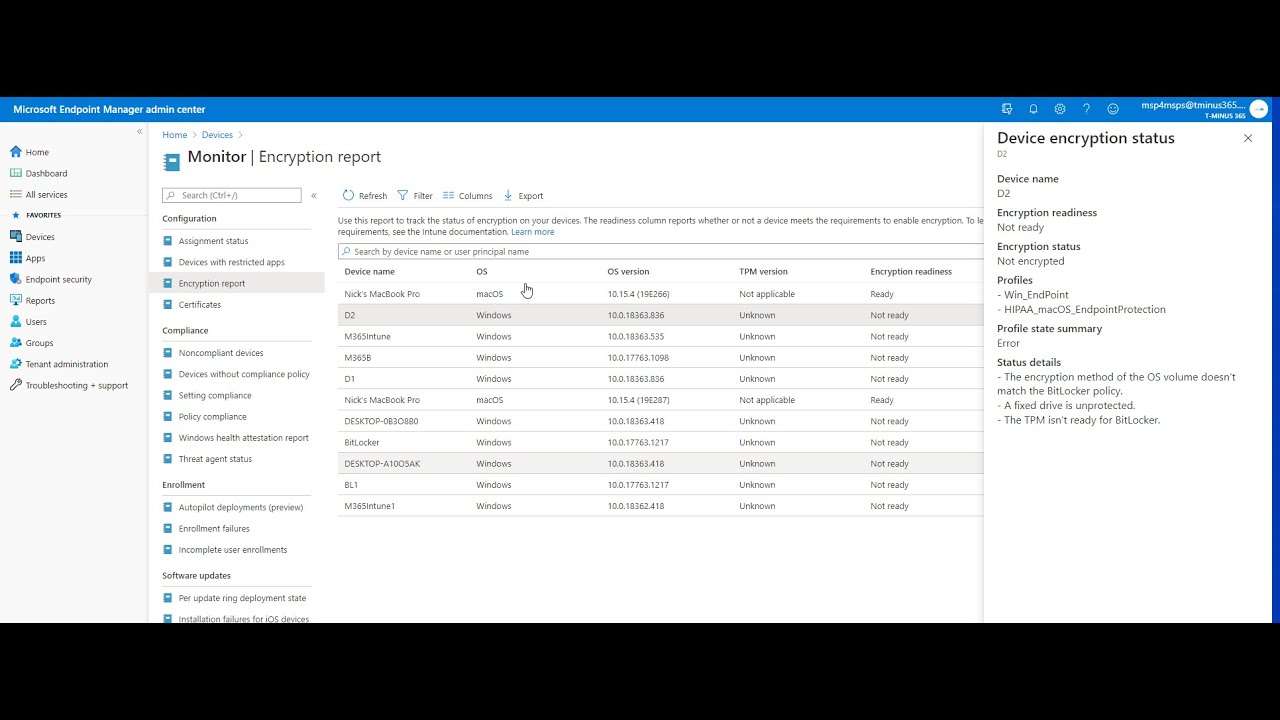Open the feedback smiley icon
This screenshot has height=720, width=1280.
(x=1113, y=109)
